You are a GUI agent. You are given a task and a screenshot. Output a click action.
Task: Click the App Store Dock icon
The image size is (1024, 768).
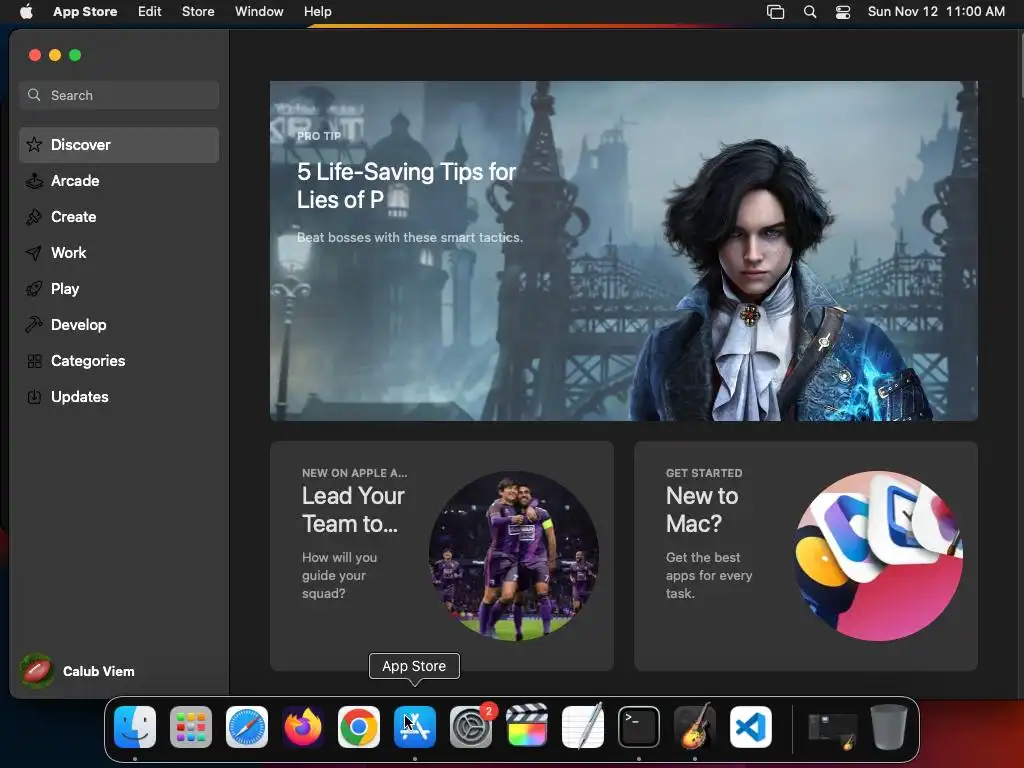[x=415, y=727]
